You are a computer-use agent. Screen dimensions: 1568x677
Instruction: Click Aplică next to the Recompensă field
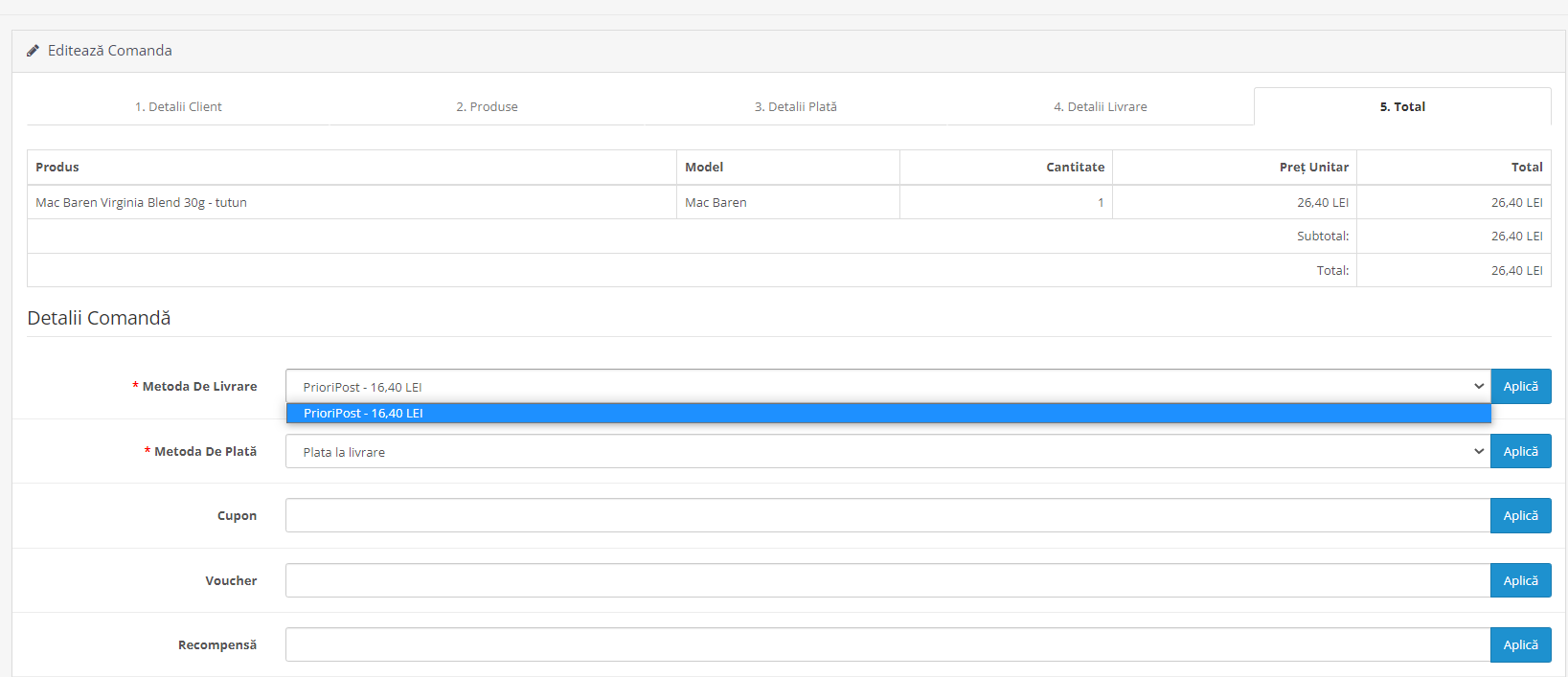tap(1520, 644)
